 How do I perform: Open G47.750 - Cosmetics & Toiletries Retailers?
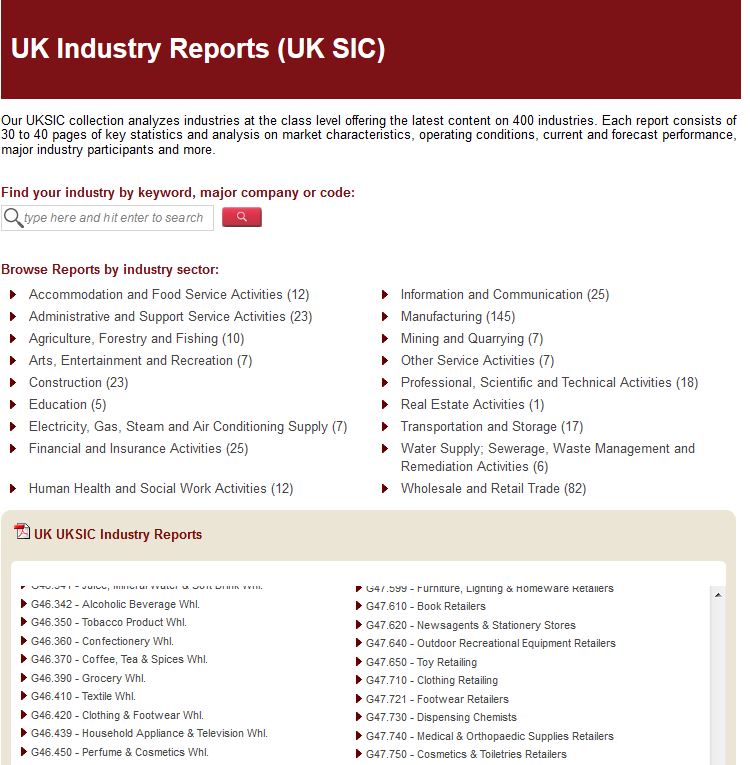(x=466, y=754)
